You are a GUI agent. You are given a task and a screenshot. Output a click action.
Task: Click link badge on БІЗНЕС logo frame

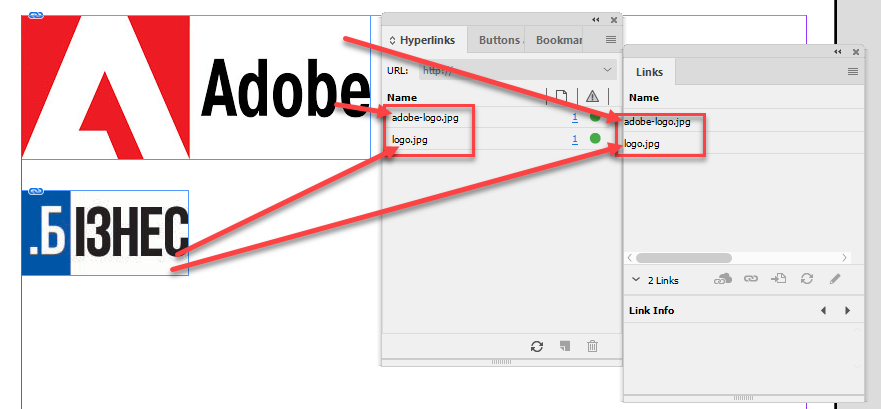[36, 191]
